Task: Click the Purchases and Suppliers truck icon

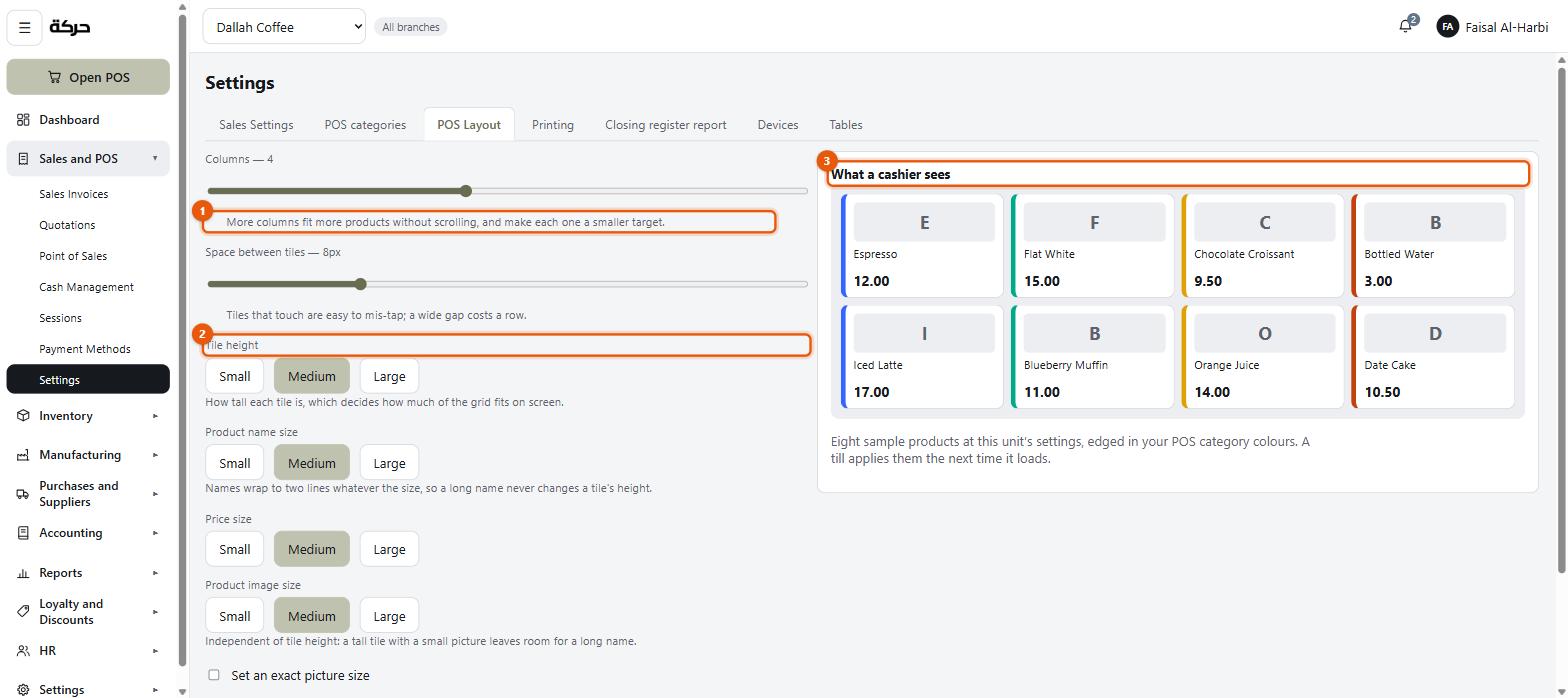Action: pyautogui.click(x=23, y=494)
